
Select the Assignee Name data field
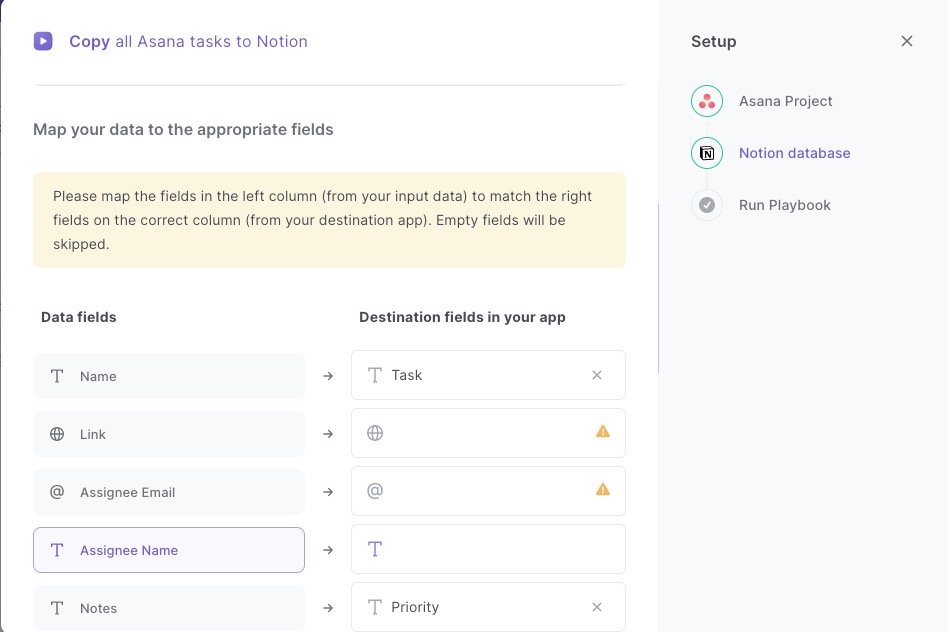(169, 550)
